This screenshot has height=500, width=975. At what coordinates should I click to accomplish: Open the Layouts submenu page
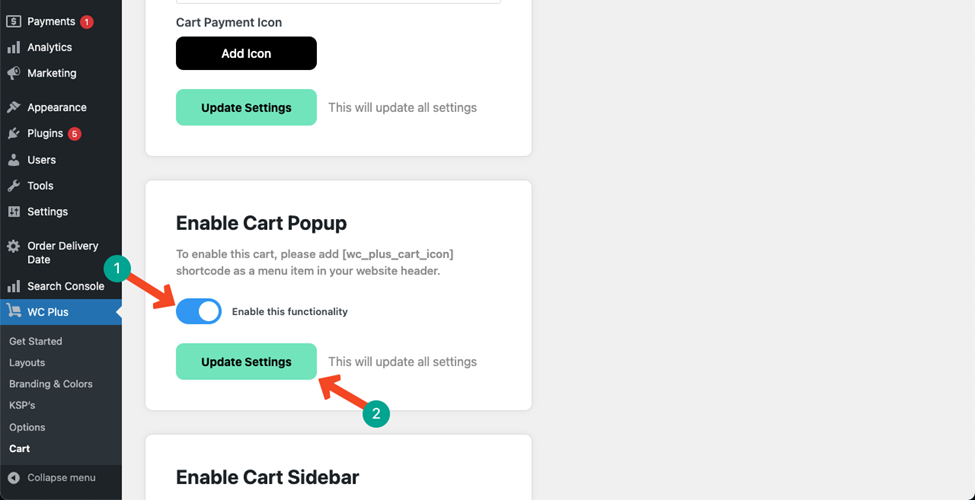pyautogui.click(x=27, y=363)
